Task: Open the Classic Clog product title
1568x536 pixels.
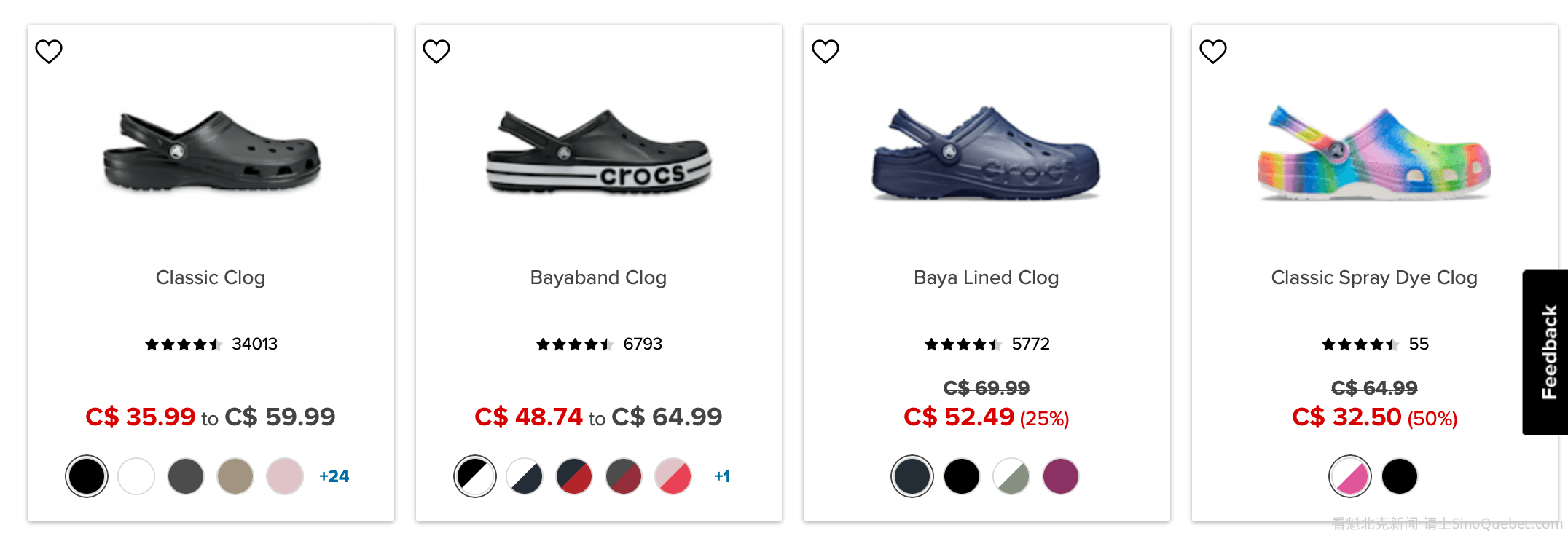Action: click(x=211, y=277)
